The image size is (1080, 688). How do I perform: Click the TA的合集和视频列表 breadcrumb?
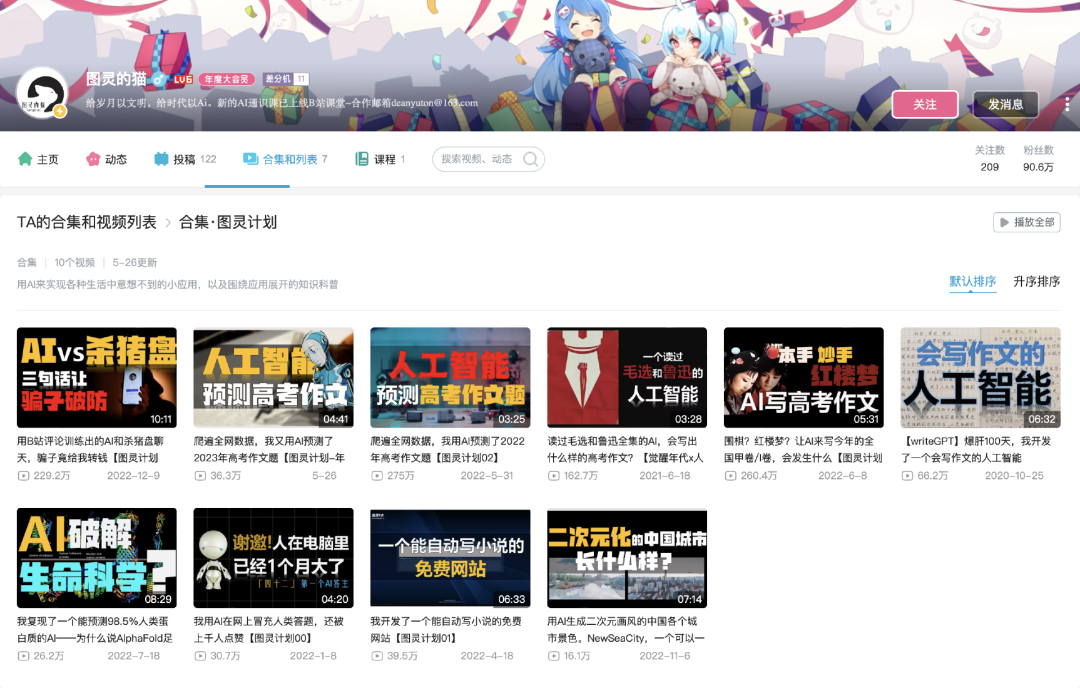point(87,222)
